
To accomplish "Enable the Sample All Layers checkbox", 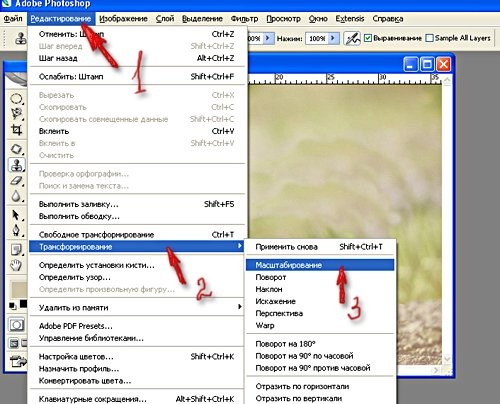I will click(x=430, y=38).
